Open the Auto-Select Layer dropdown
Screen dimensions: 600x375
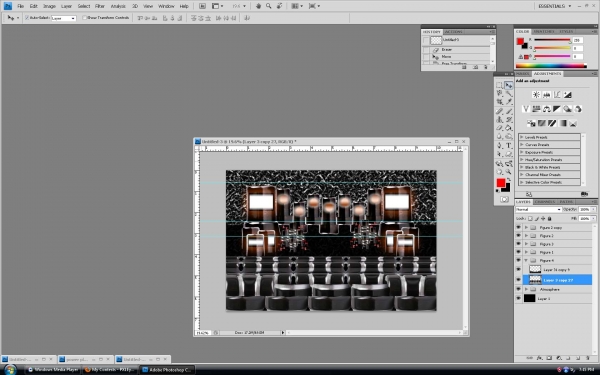[64, 18]
